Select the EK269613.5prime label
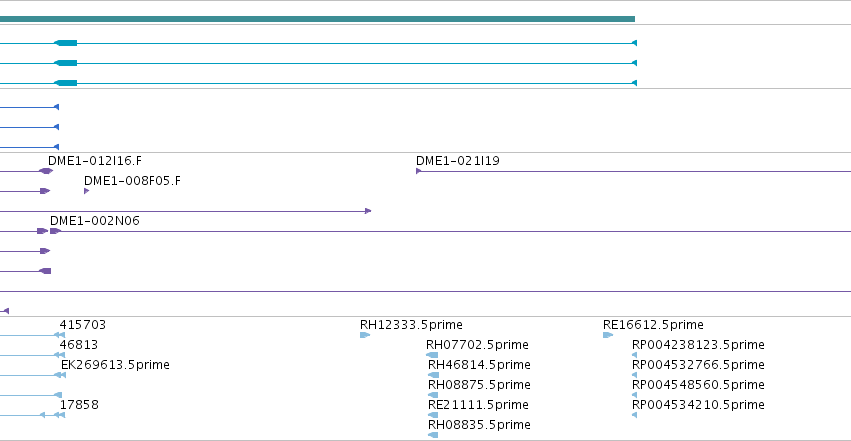Image resolution: width=851 pixels, height=441 pixels. [115, 365]
